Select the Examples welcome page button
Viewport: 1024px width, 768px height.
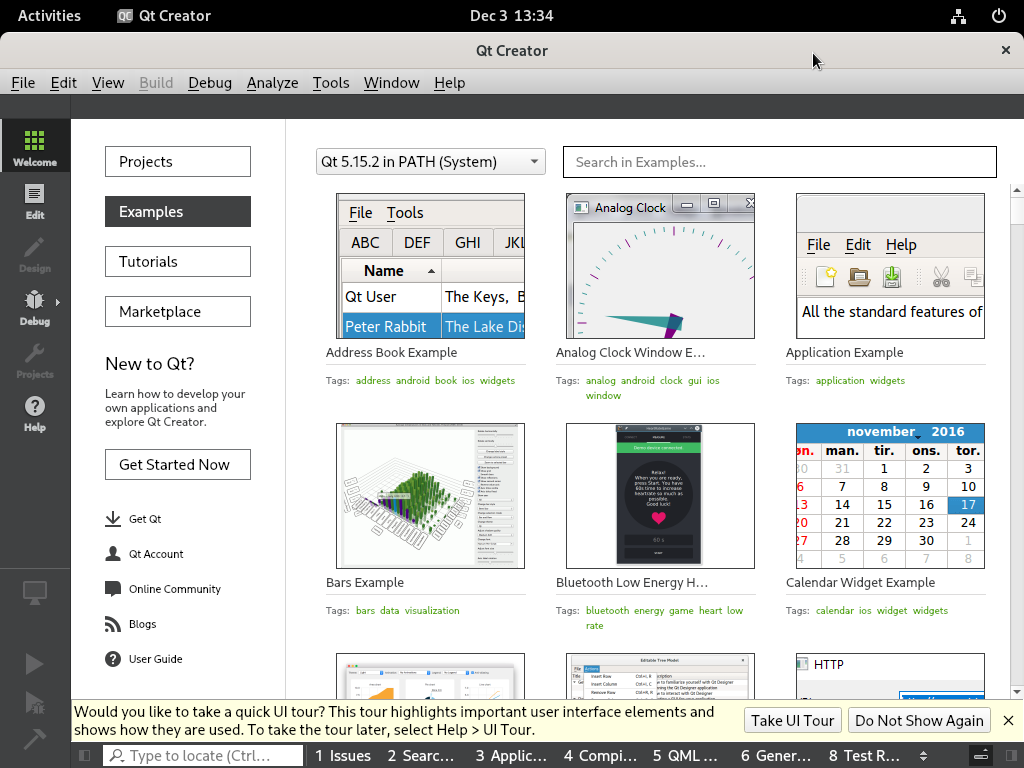(x=178, y=212)
